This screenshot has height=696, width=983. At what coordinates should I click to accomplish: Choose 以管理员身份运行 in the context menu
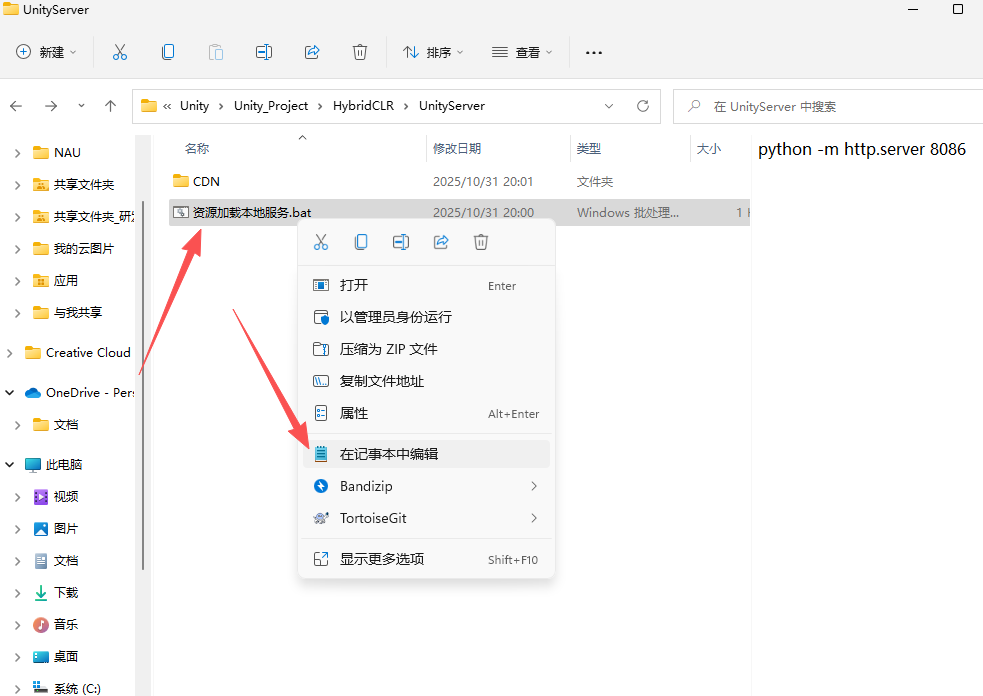426,317
